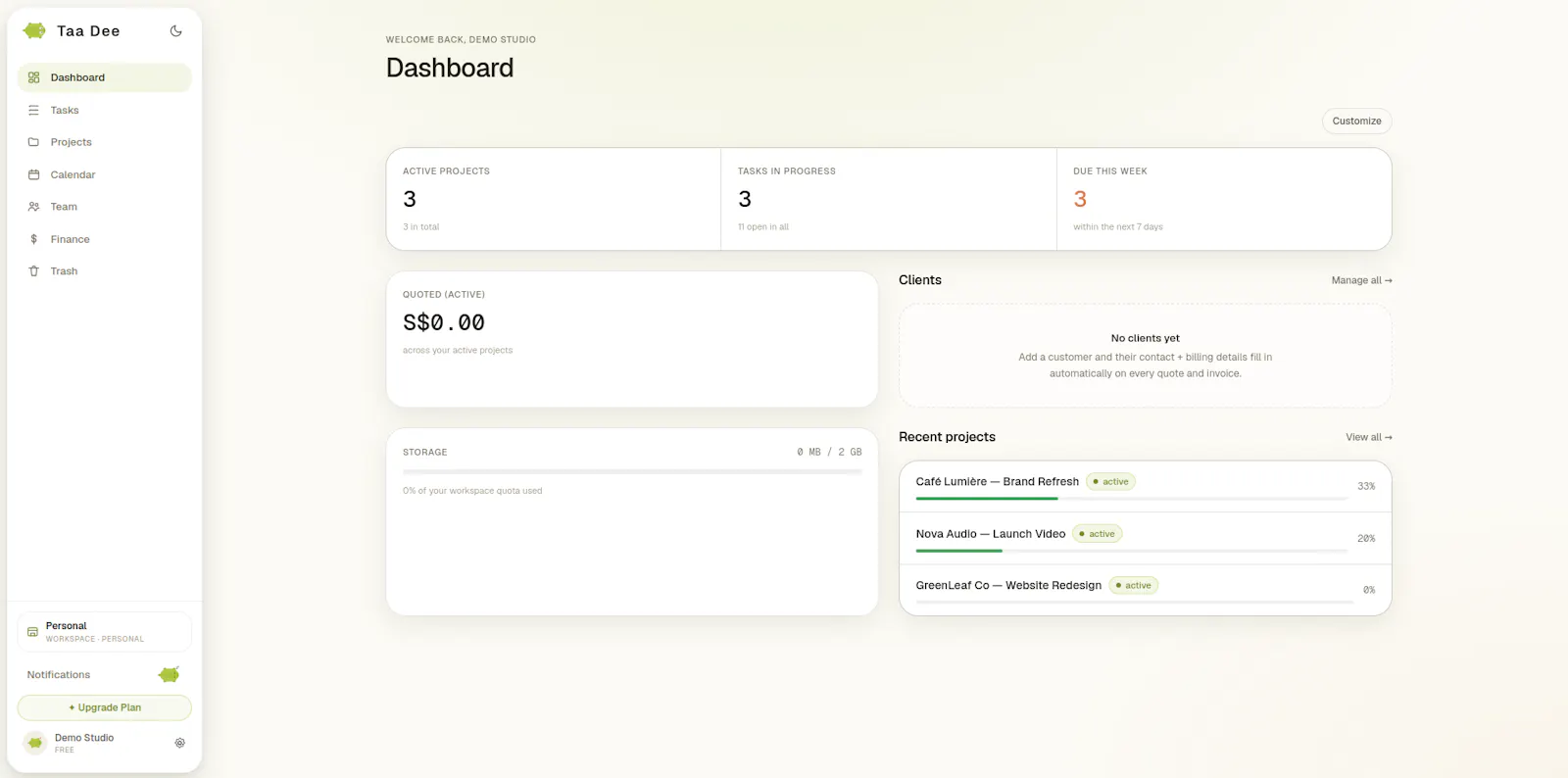The width and height of the screenshot is (1568, 778).
Task: Click the green mascot notification icon
Action: [x=169, y=674]
